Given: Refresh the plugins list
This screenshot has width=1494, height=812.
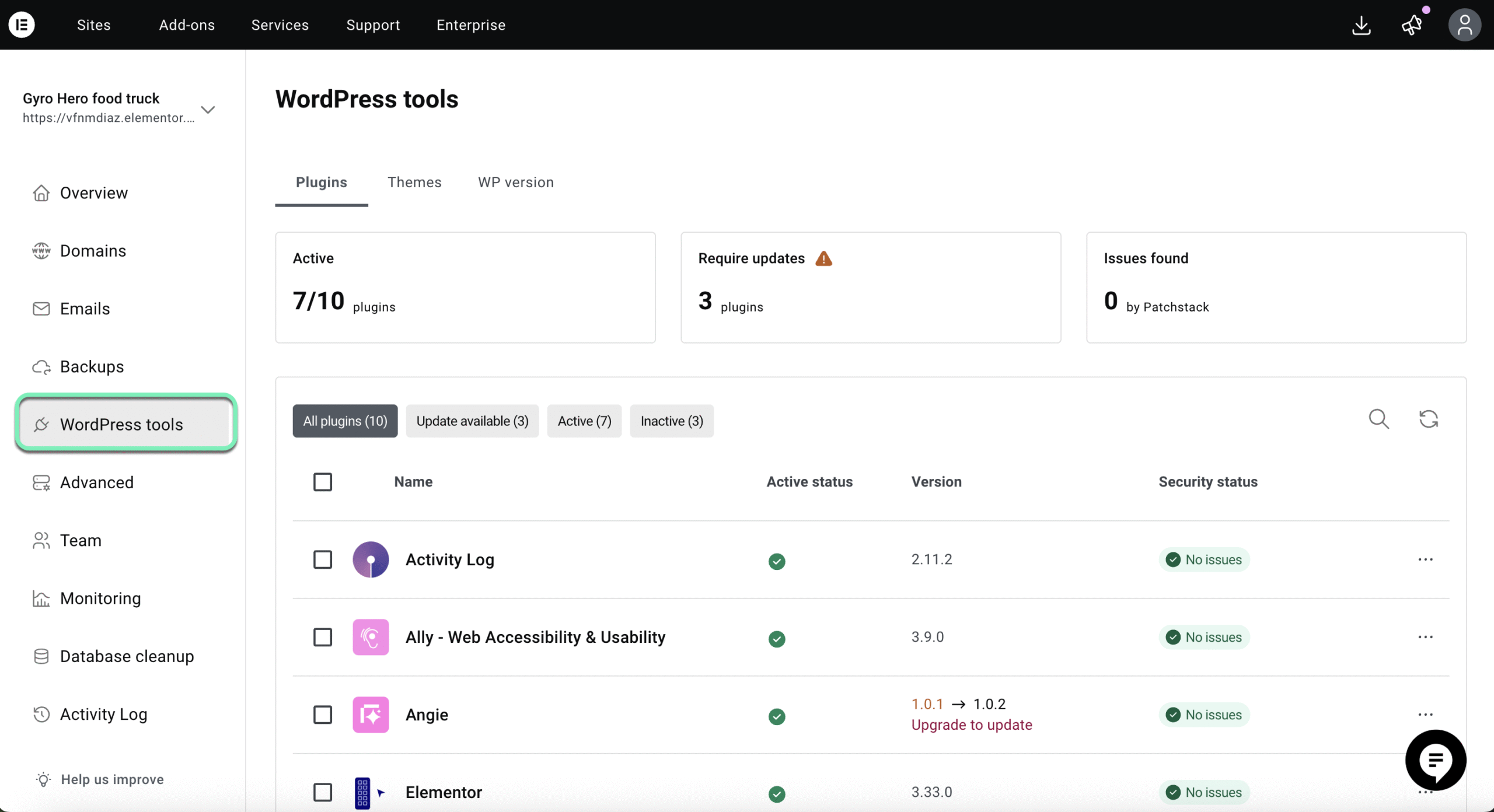Looking at the screenshot, I should (x=1428, y=419).
